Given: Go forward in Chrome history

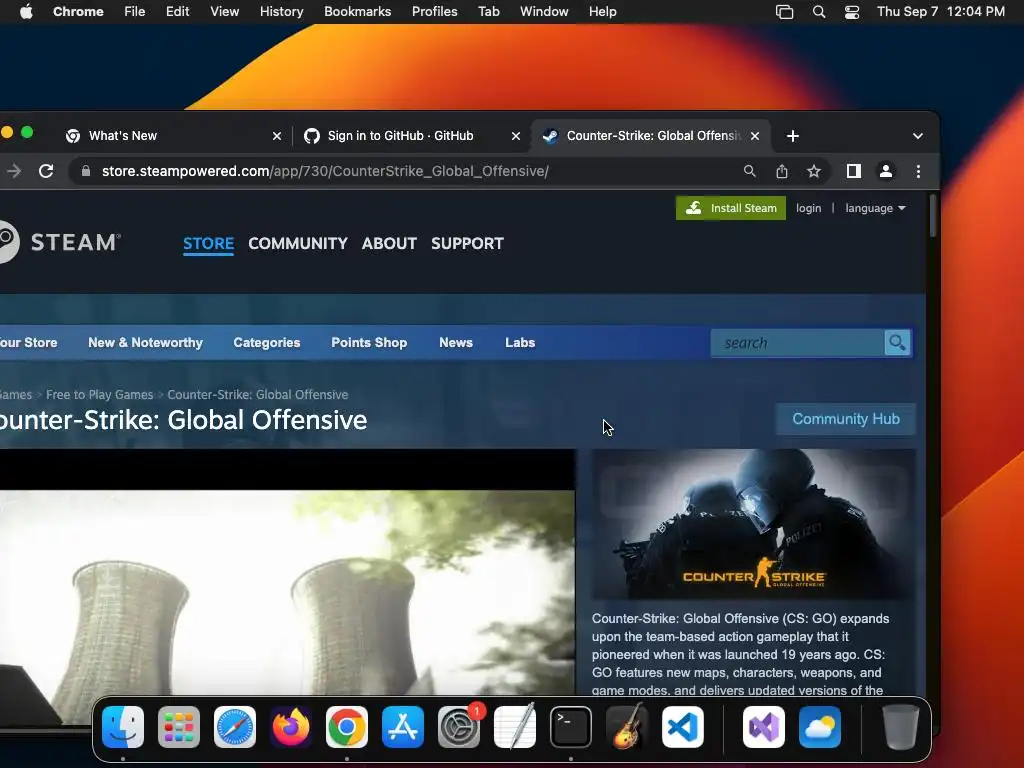Looking at the screenshot, I should (14, 171).
